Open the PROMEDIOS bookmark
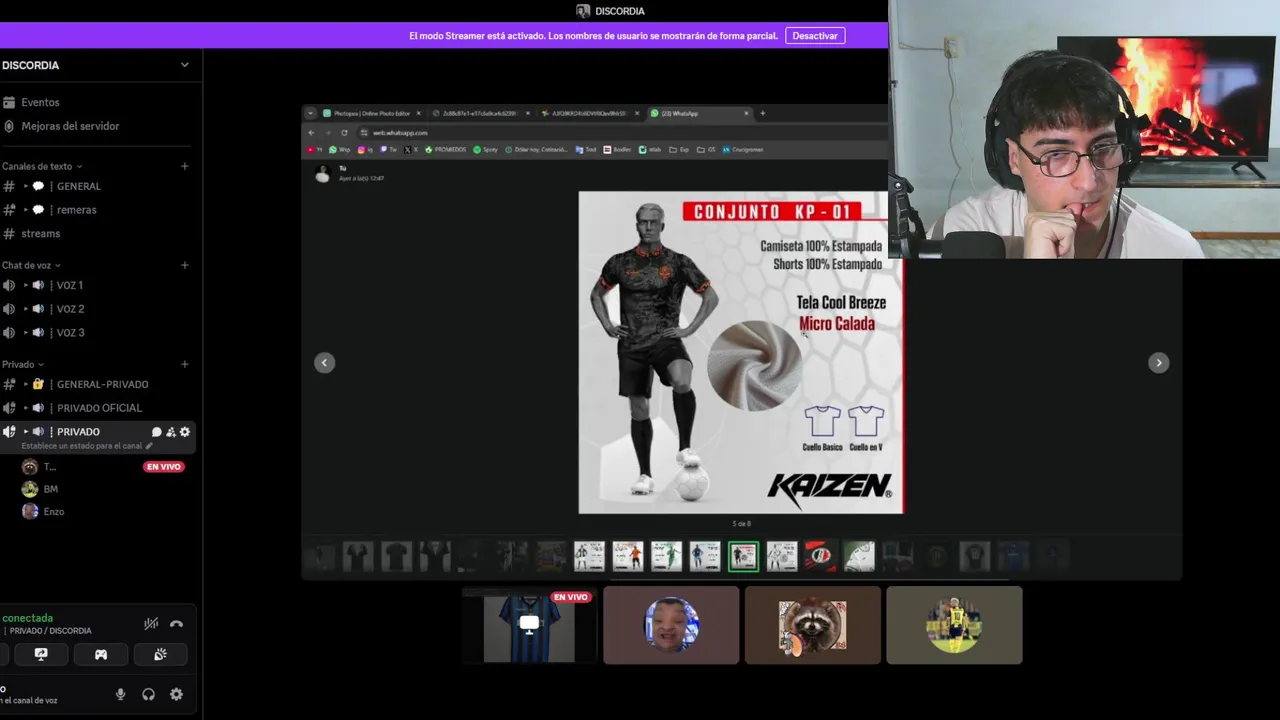The width and height of the screenshot is (1280, 720). (446, 149)
